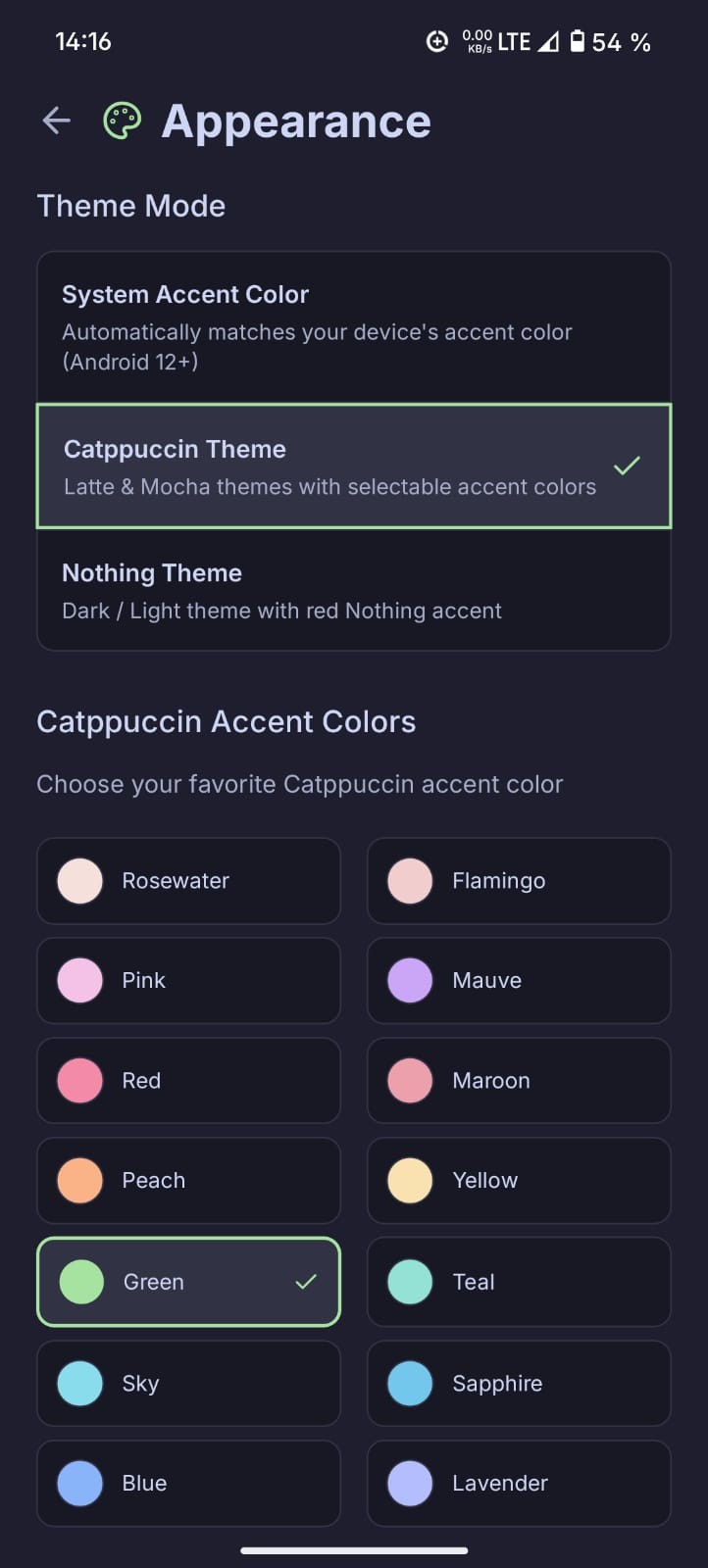Click the checkmark beside Green accent
This screenshot has width=708, height=1568.
307,1281
